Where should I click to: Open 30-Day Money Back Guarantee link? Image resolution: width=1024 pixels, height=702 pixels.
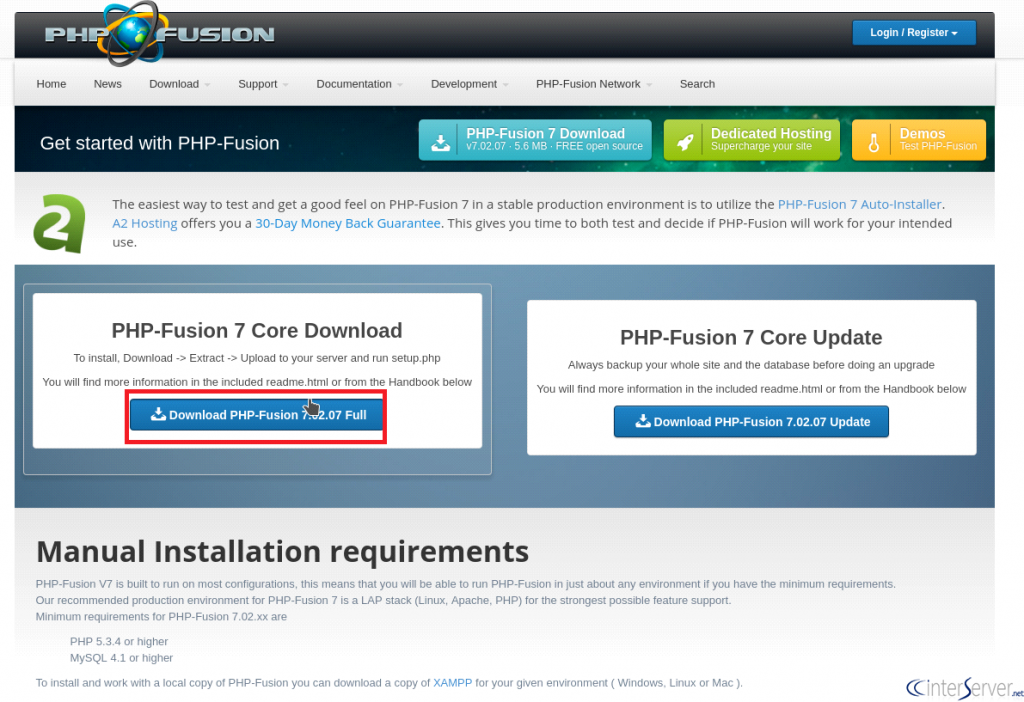pos(347,223)
